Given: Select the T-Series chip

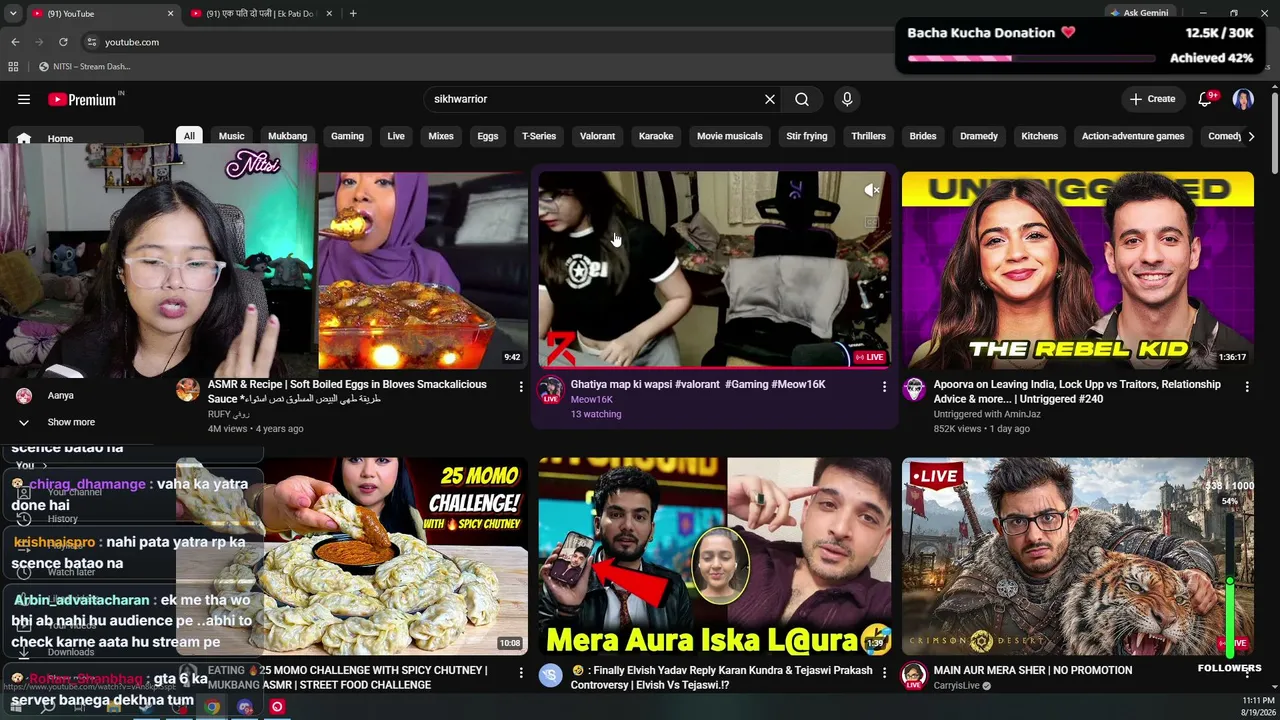Looking at the screenshot, I should point(539,136).
